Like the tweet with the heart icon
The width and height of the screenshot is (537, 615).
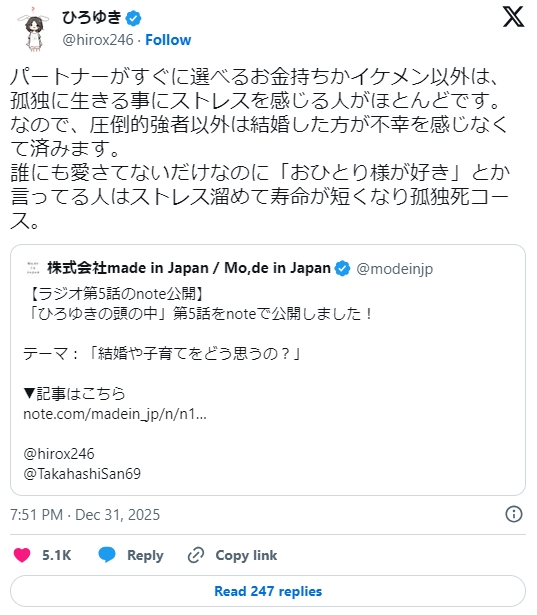coord(22,555)
